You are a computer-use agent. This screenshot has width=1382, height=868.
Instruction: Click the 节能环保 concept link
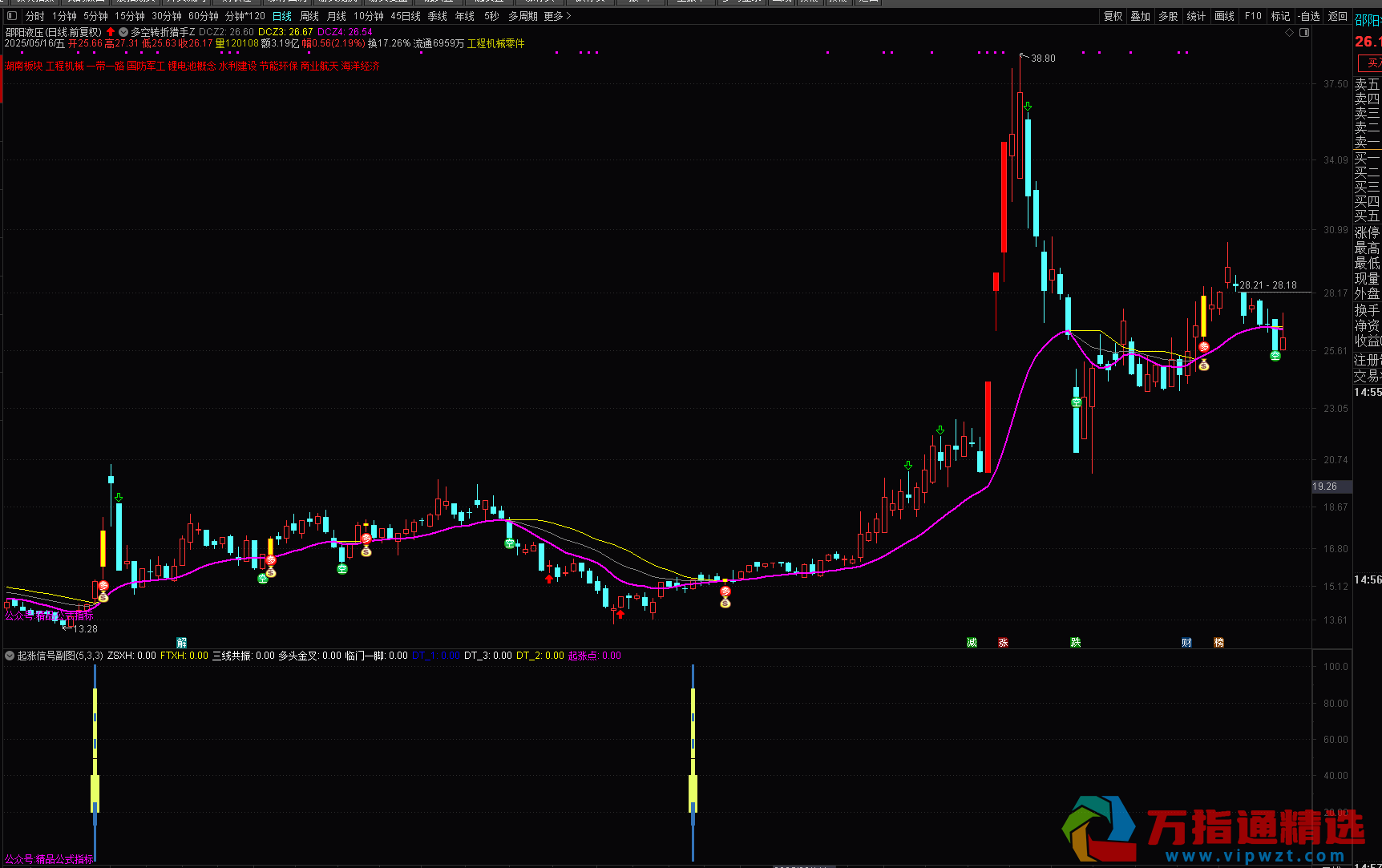(x=278, y=66)
